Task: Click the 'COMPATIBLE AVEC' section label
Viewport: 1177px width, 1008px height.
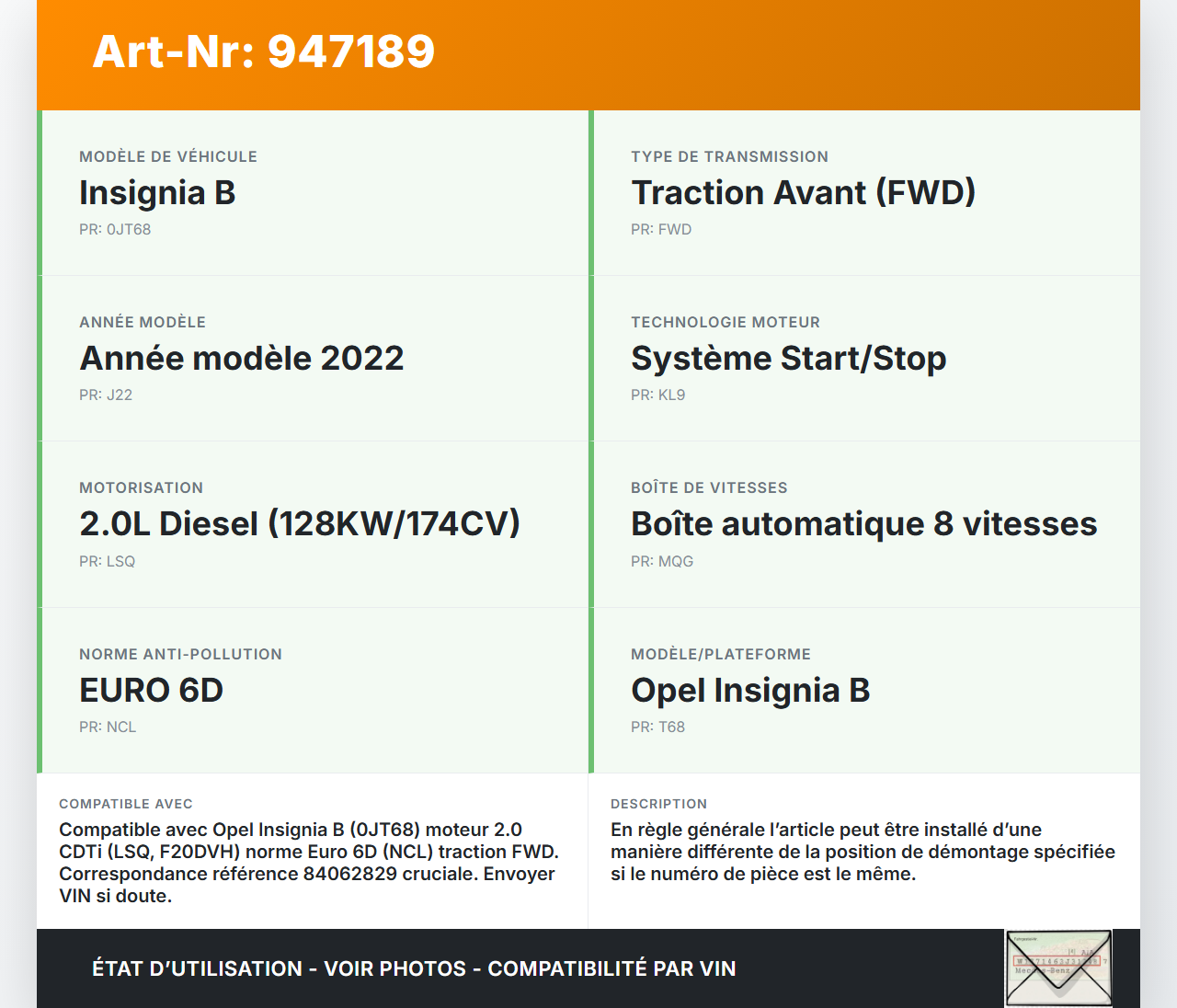Action: pos(126,805)
